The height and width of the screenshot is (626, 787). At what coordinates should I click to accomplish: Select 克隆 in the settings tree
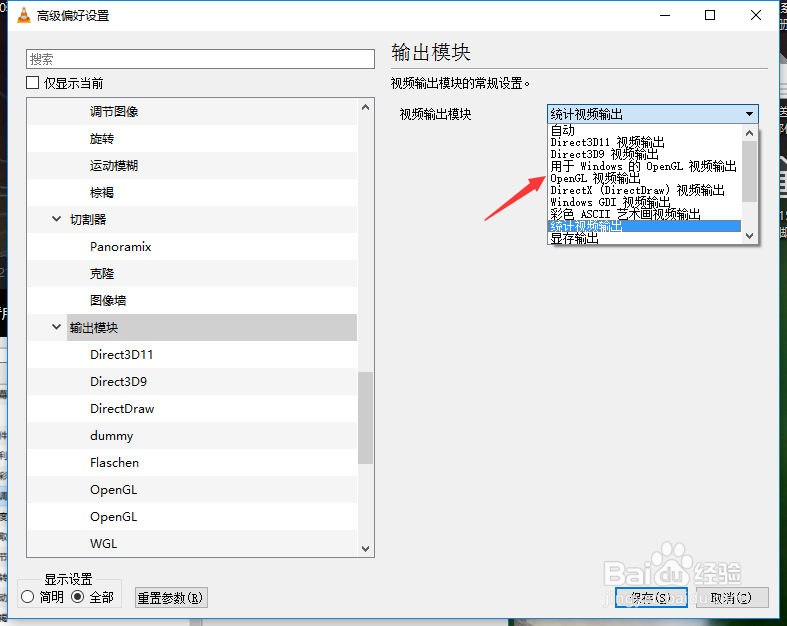(102, 274)
